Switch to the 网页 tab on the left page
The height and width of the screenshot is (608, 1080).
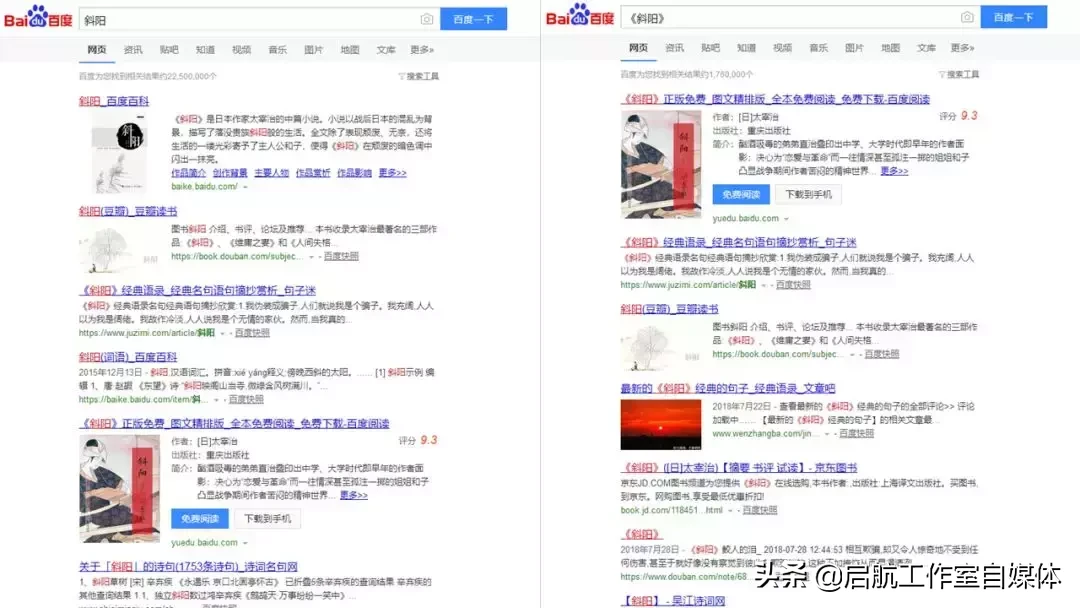[96, 47]
